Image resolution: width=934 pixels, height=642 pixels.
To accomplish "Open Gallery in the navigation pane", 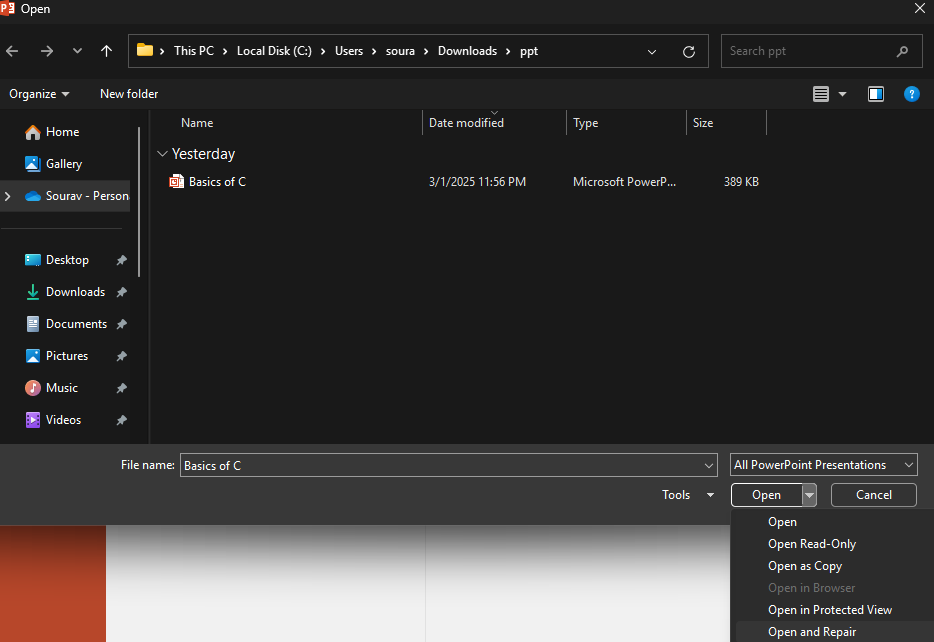I will pyautogui.click(x=64, y=164).
